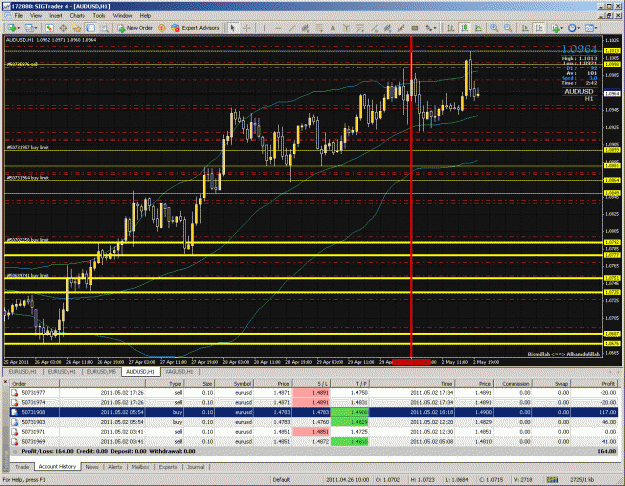Zoom out on the chart

(508, 28)
